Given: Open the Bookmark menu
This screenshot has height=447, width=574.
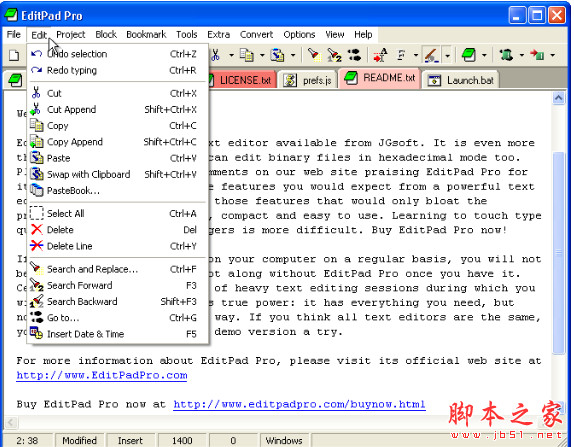Looking at the screenshot, I should click(146, 34).
